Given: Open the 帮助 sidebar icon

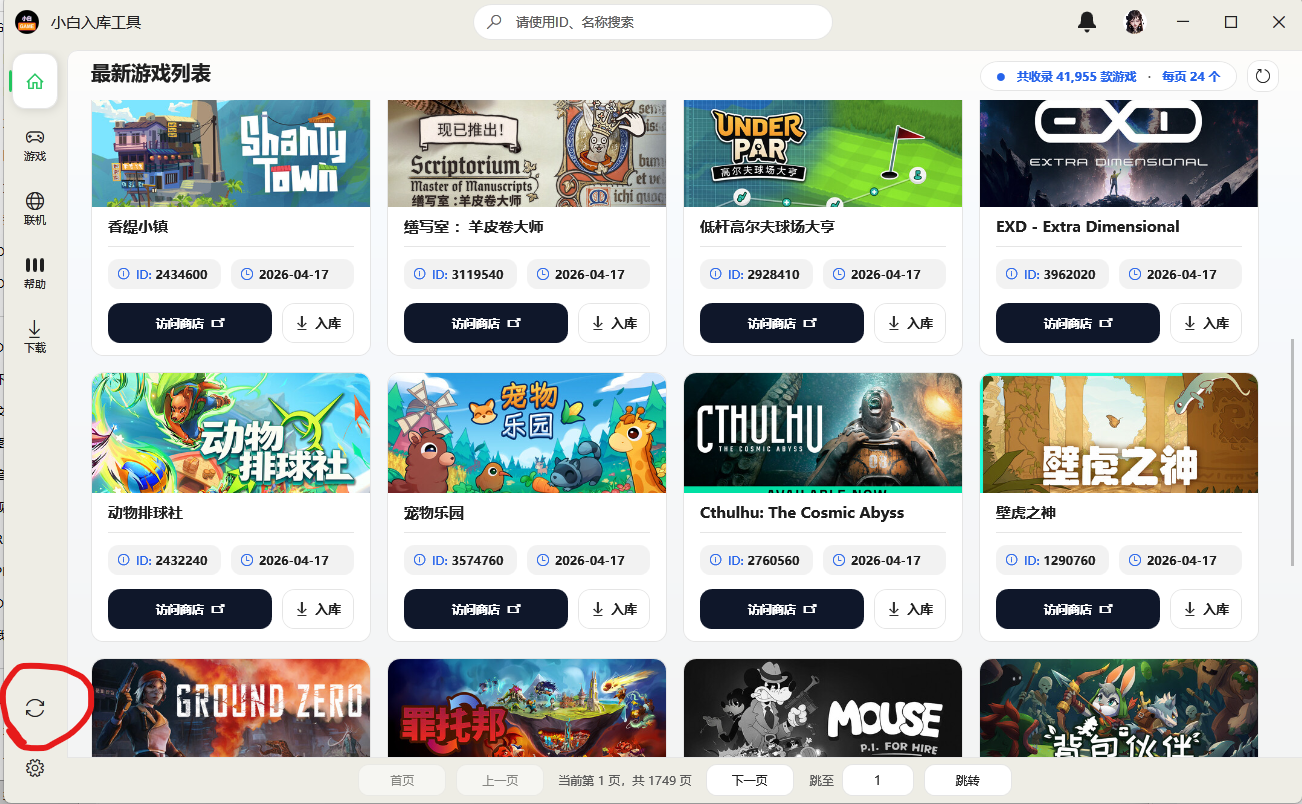Looking at the screenshot, I should [35, 273].
